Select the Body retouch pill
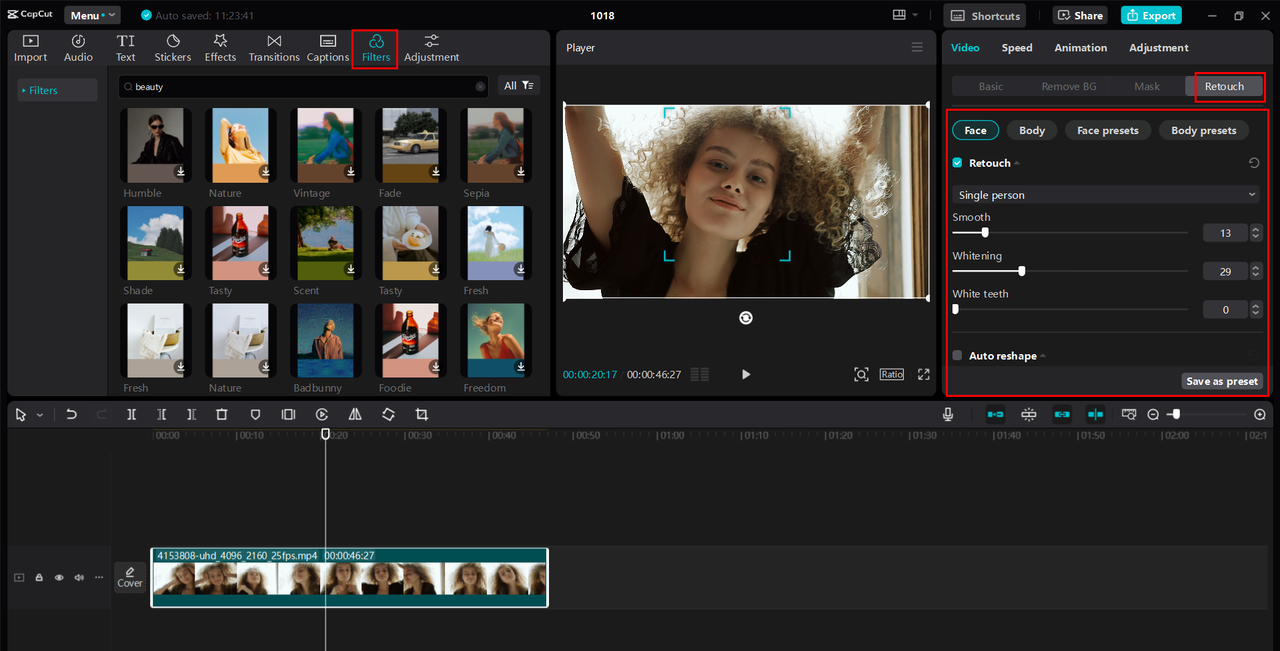The height and width of the screenshot is (651, 1280). pyautogui.click(x=1032, y=130)
